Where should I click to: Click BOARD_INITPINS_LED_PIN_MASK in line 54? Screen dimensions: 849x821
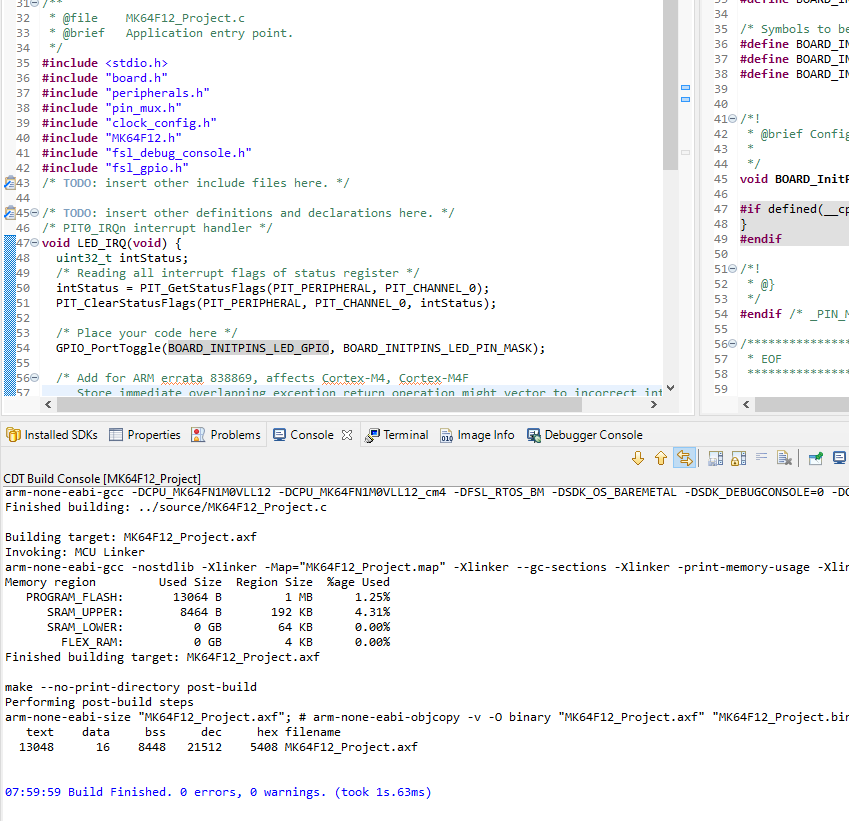pos(437,348)
